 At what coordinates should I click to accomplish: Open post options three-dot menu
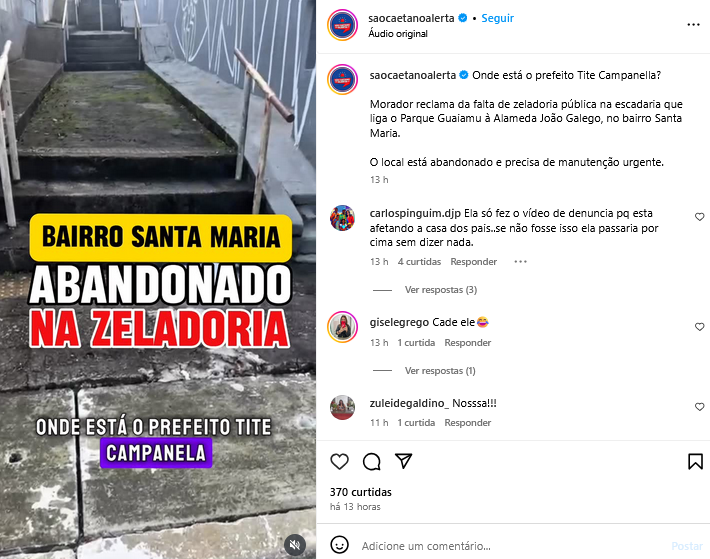[x=693, y=25]
